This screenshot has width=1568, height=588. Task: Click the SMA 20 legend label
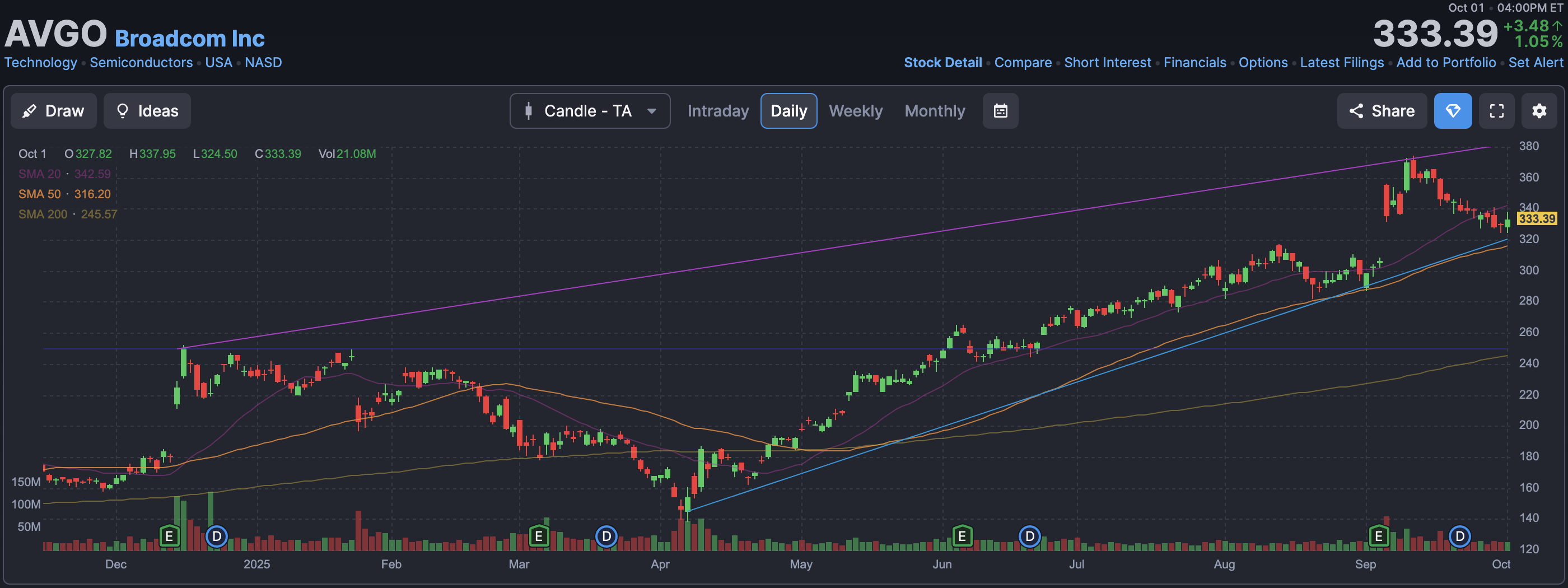[x=40, y=174]
